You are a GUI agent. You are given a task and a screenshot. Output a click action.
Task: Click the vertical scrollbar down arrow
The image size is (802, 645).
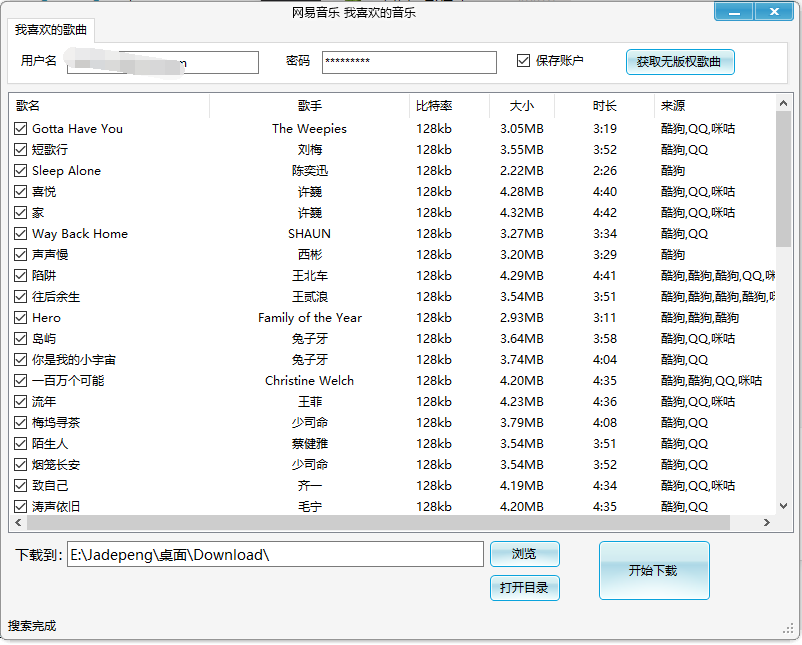tap(784, 506)
